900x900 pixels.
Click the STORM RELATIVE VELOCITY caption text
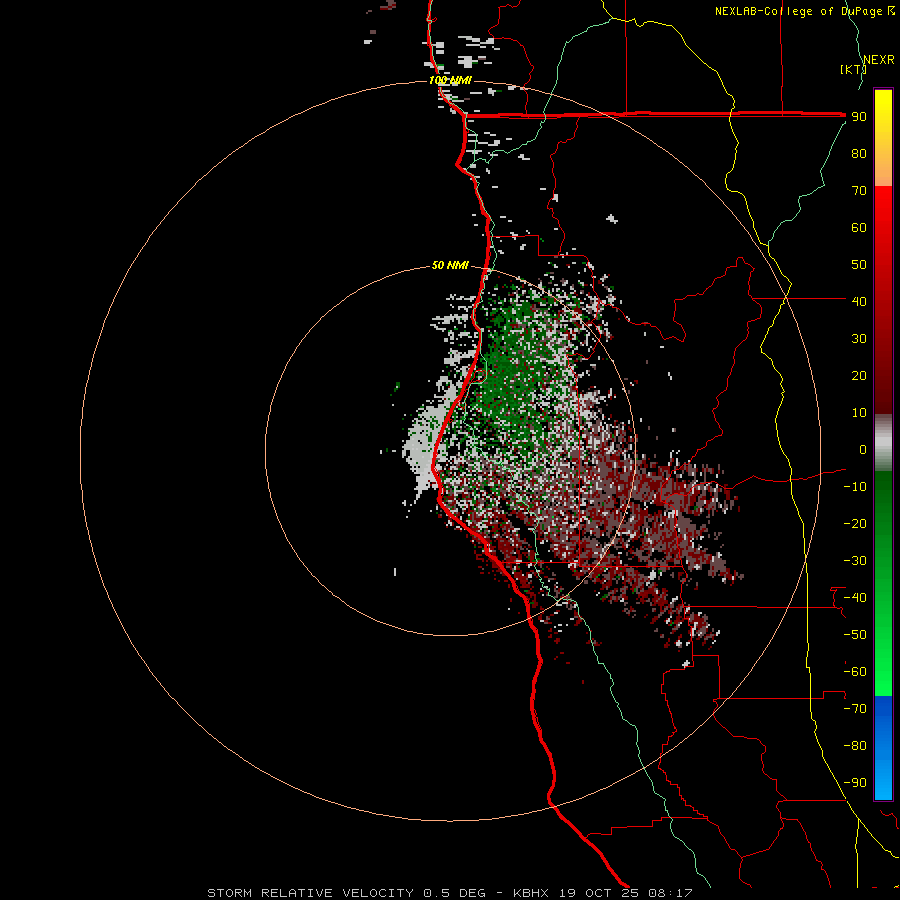(x=310, y=893)
